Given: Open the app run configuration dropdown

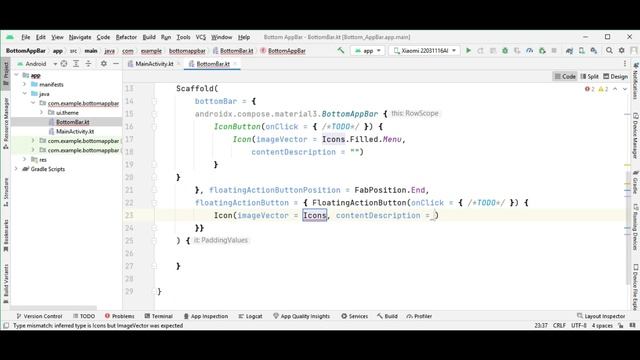Looking at the screenshot, I should point(367,51).
